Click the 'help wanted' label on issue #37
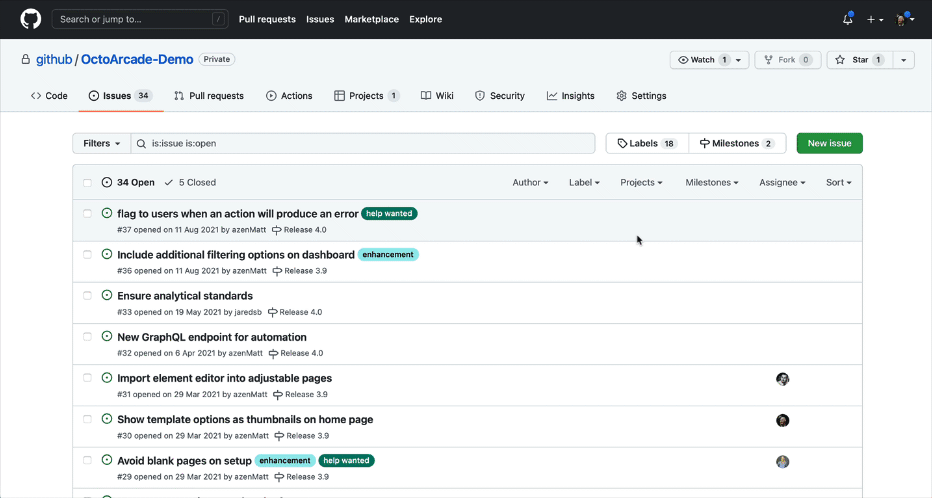932x498 pixels. 389,213
